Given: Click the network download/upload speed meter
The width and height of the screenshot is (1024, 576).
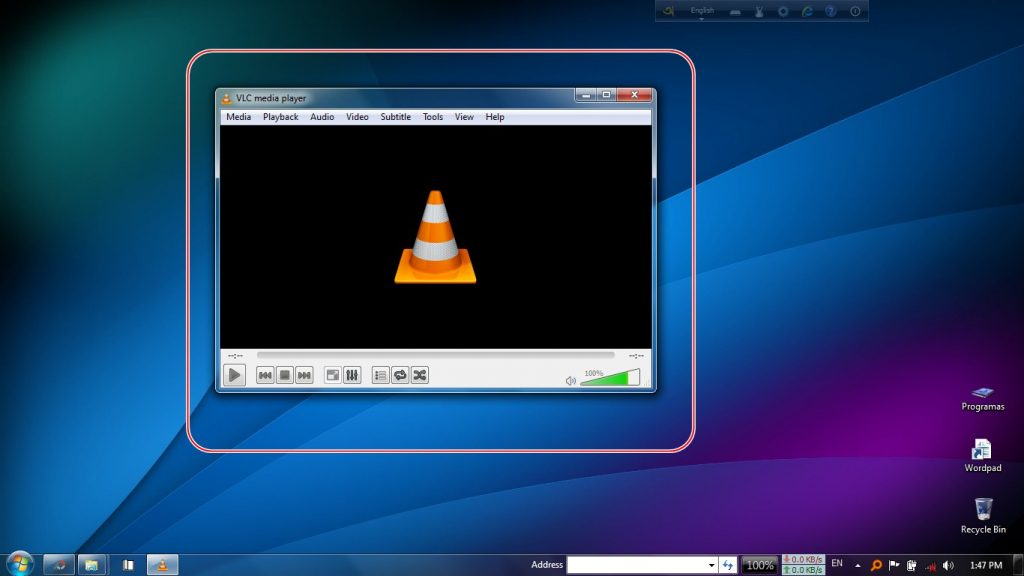Looking at the screenshot, I should [803, 565].
